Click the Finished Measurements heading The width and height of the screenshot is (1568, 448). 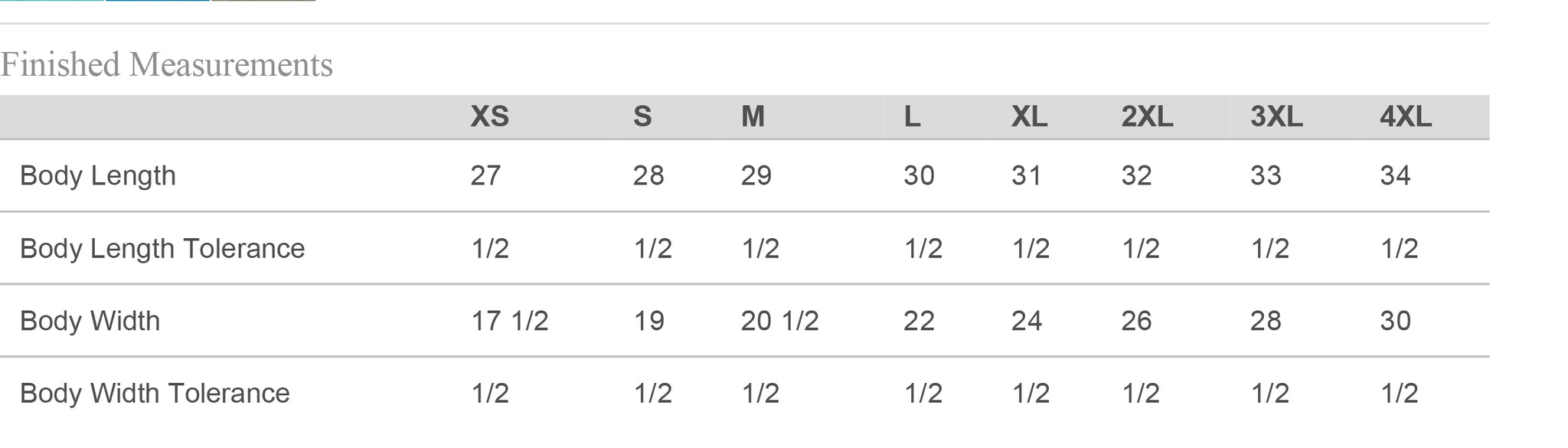coord(166,64)
